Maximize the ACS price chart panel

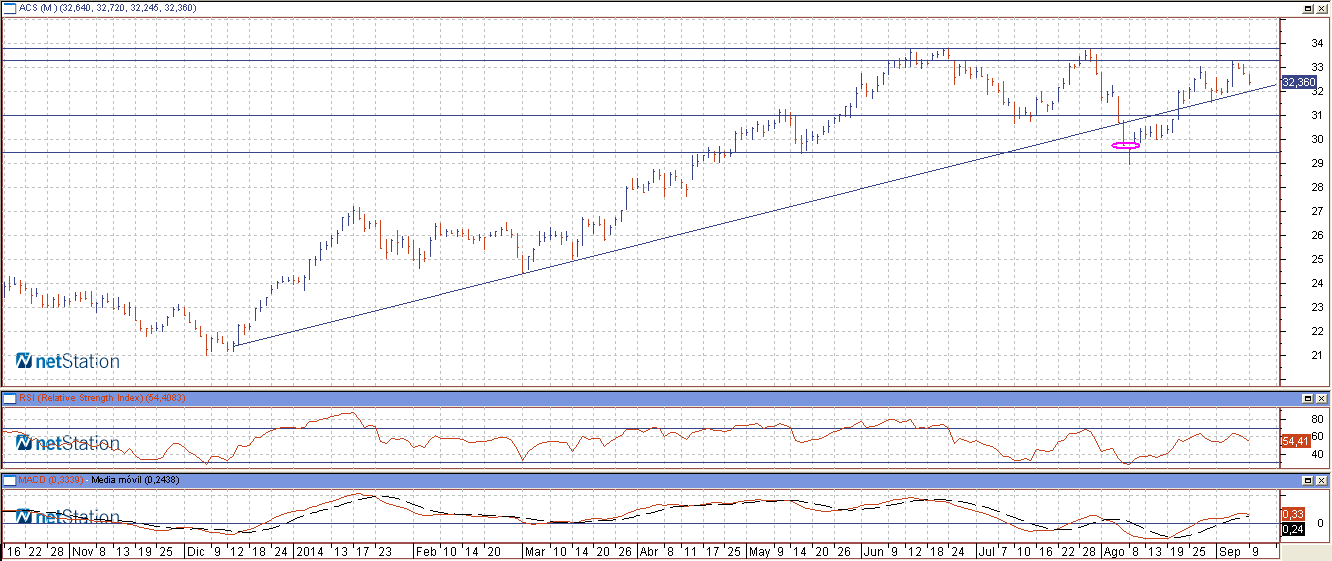1308,7
